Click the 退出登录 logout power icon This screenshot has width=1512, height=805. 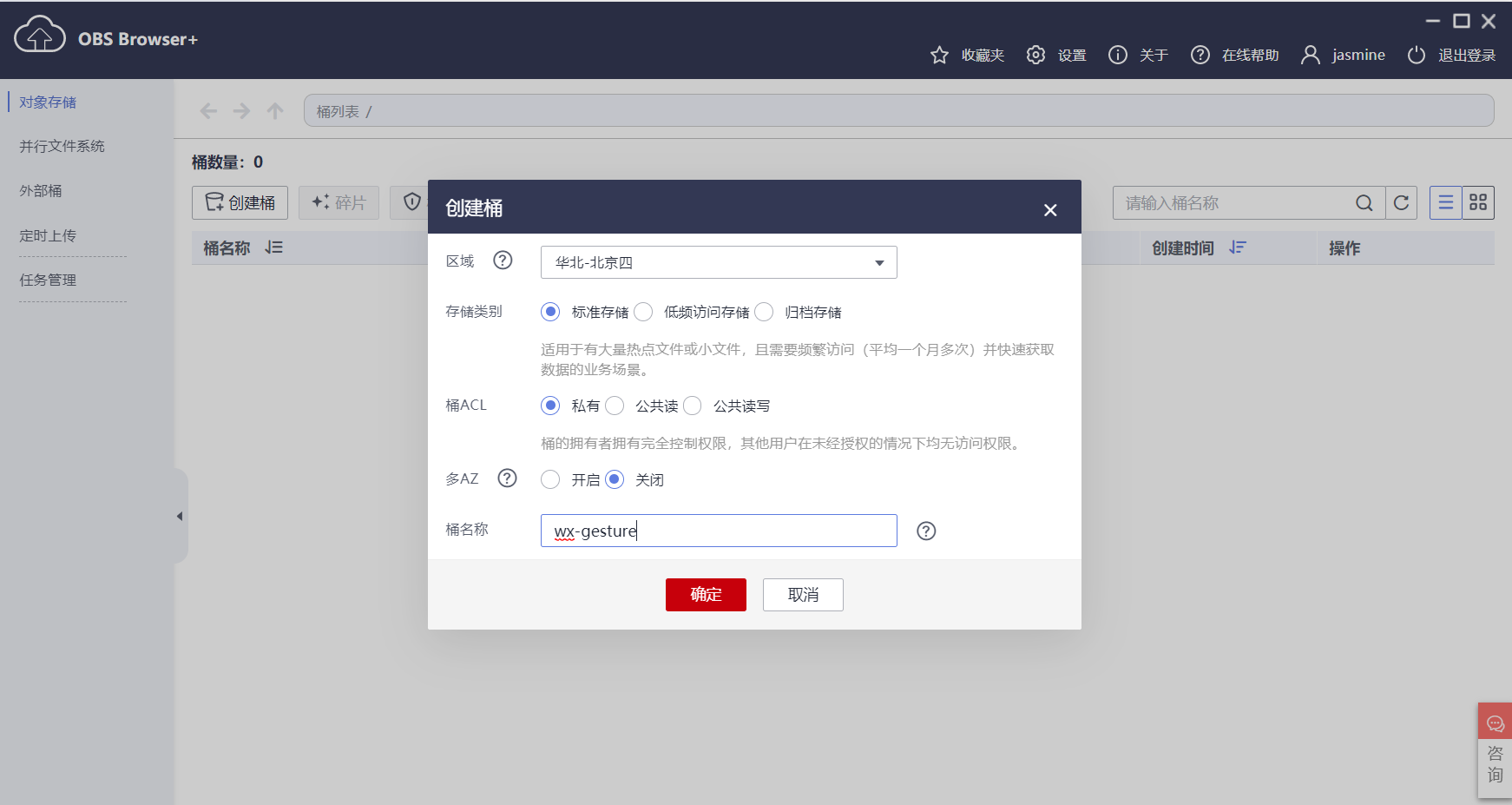pyautogui.click(x=1416, y=54)
